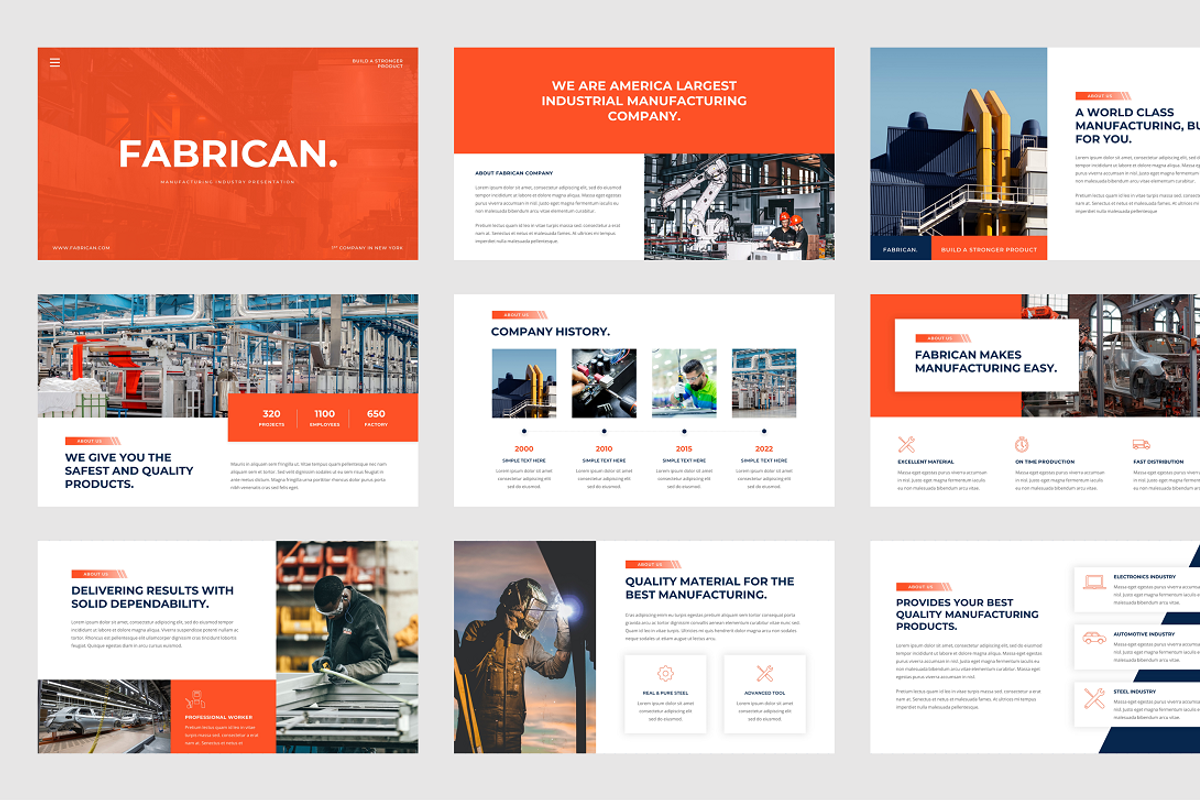Click the 'About Fabrican Company' subheading
This screenshot has height=800, width=1200.
pyautogui.click(x=514, y=173)
